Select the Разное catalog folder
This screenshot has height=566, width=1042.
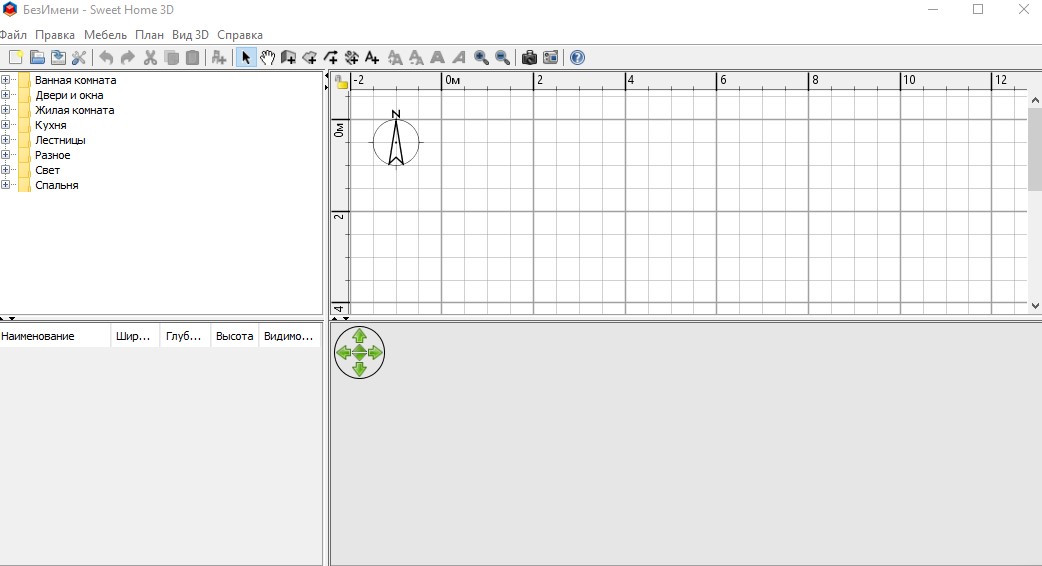tap(52, 155)
